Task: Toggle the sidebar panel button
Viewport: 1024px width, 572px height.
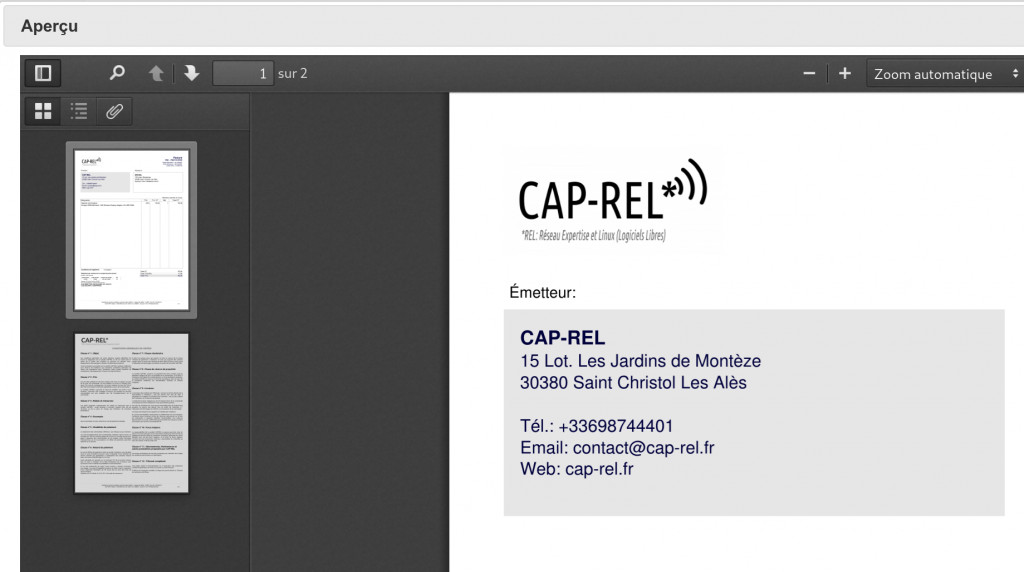Action: tap(43, 73)
